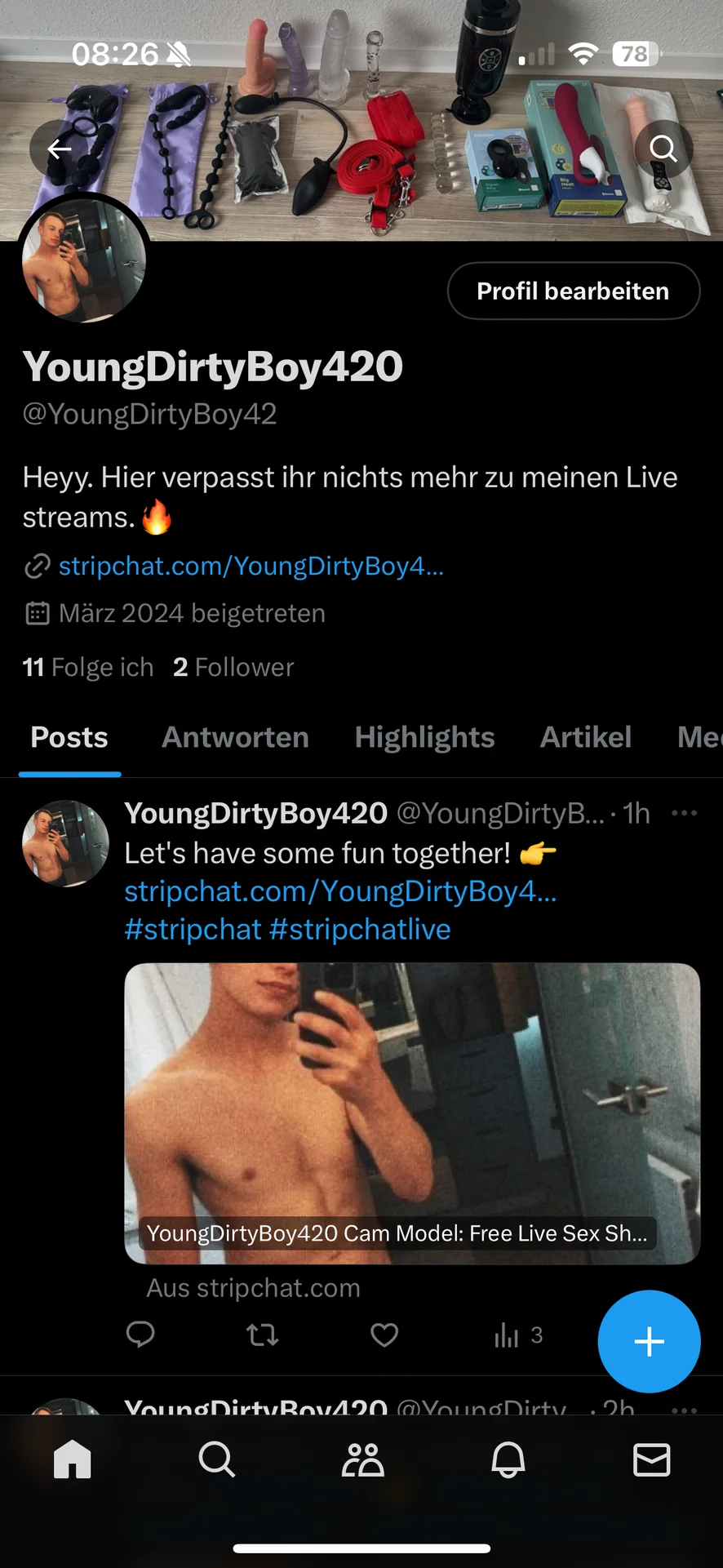The height and width of the screenshot is (1568, 723).
Task: Switch to the Antworten tab
Action: pyautogui.click(x=235, y=737)
